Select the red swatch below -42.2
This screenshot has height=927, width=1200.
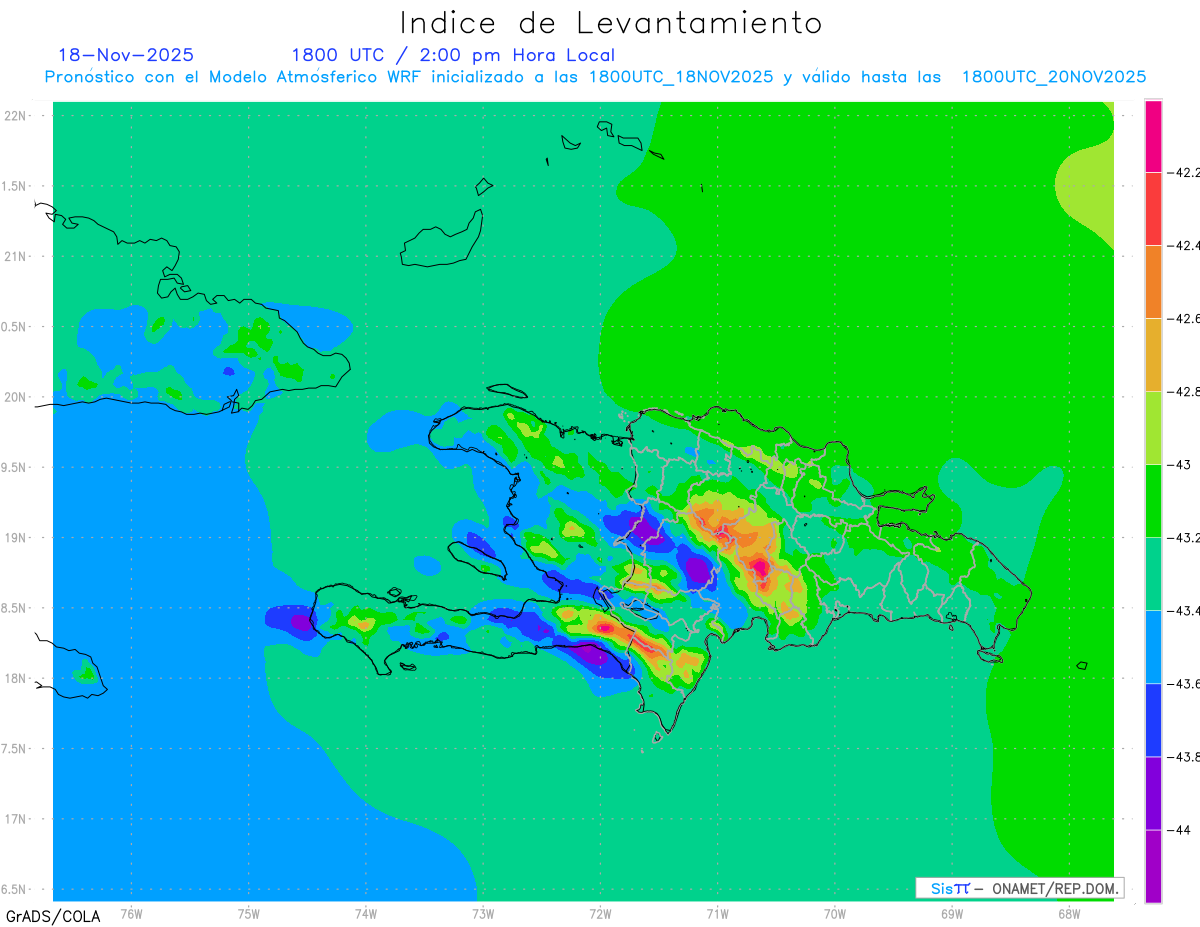(x=1153, y=208)
